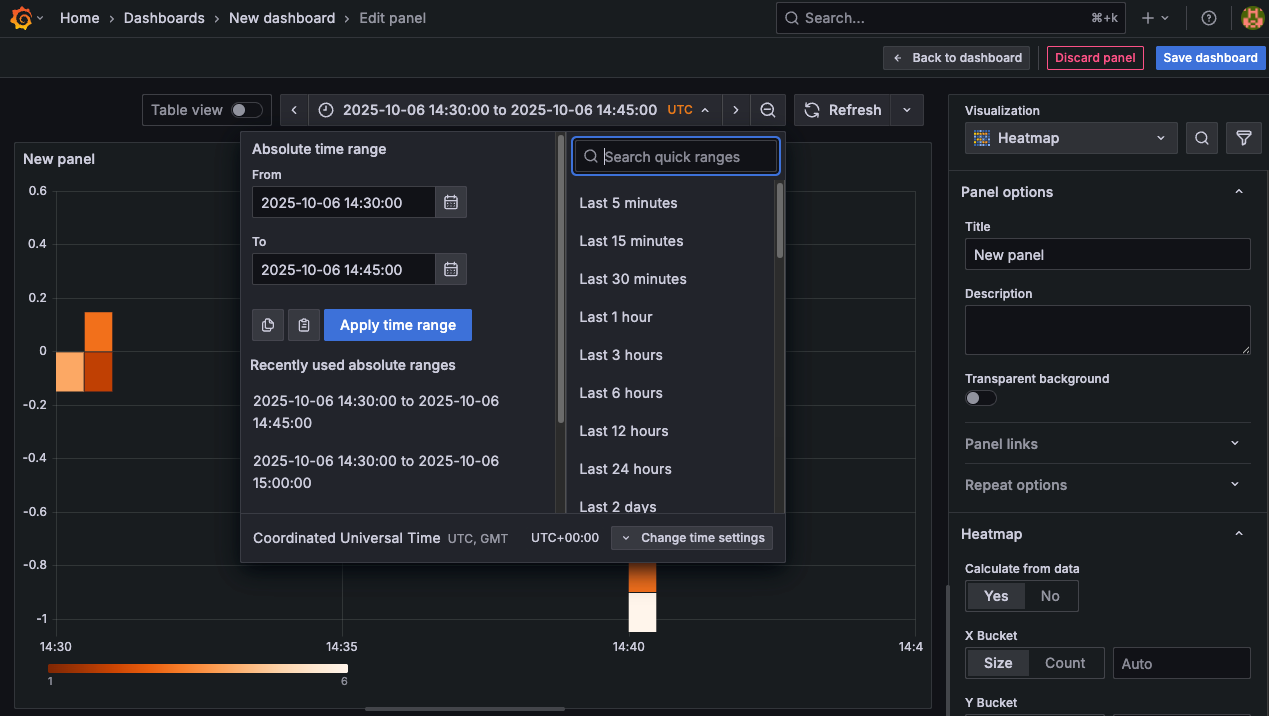Click the Save dashboard button
The height and width of the screenshot is (716, 1269).
[1210, 58]
